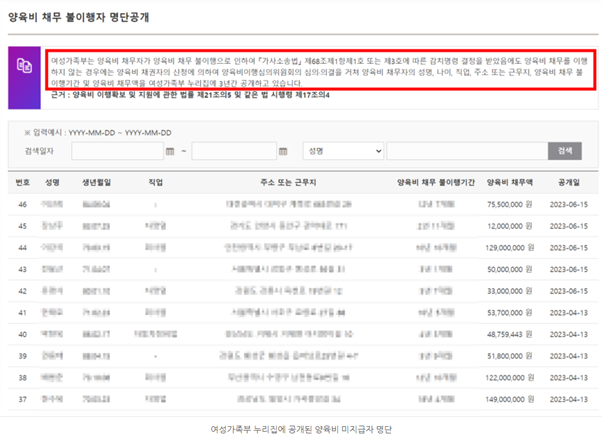
Task: Select the 번호 column header
Action: point(23,182)
